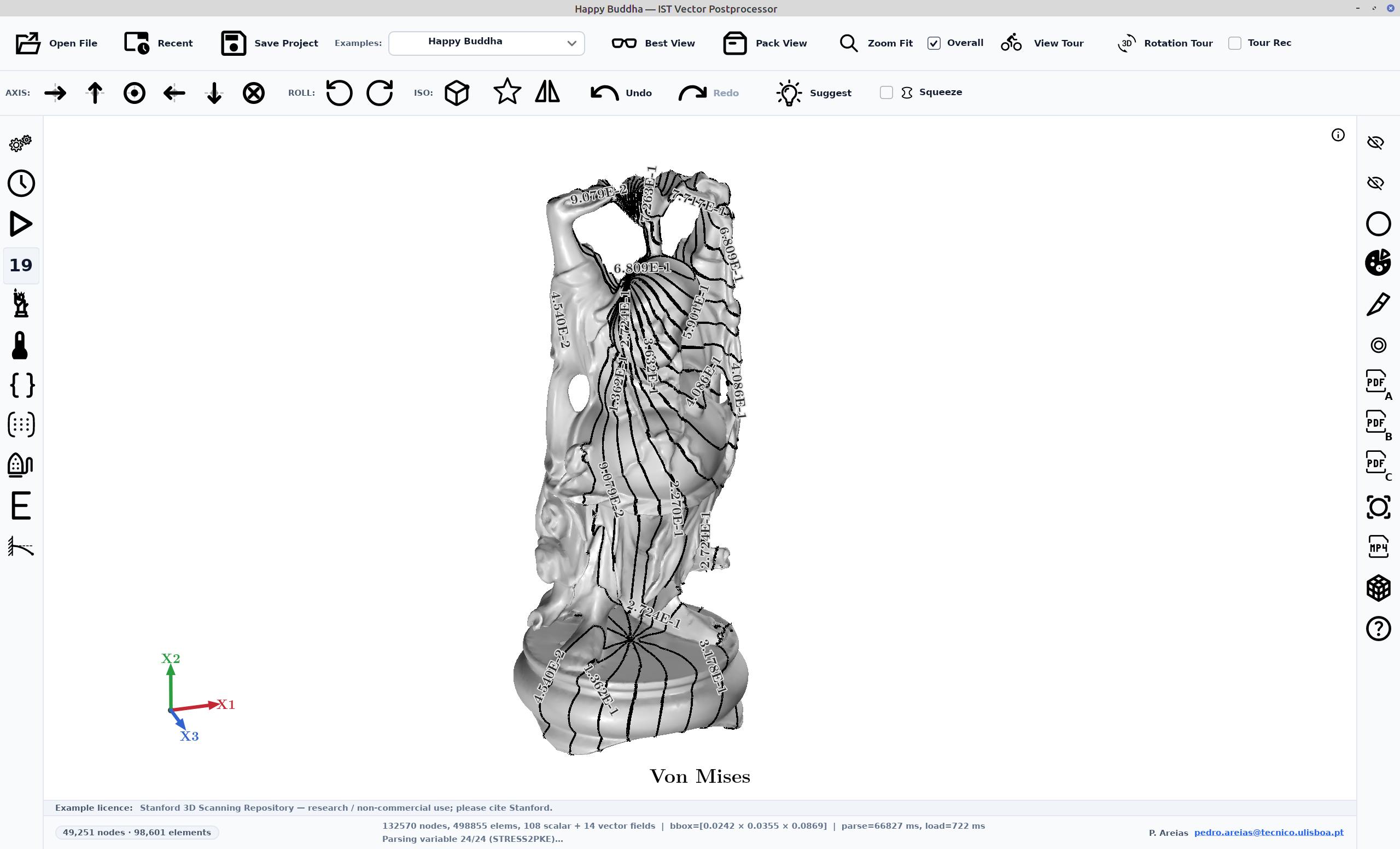Close the application window
The image size is (1400, 849).
(1390, 8)
